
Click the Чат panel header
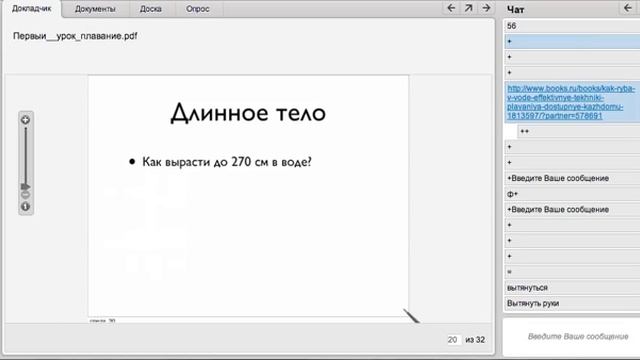516,9
